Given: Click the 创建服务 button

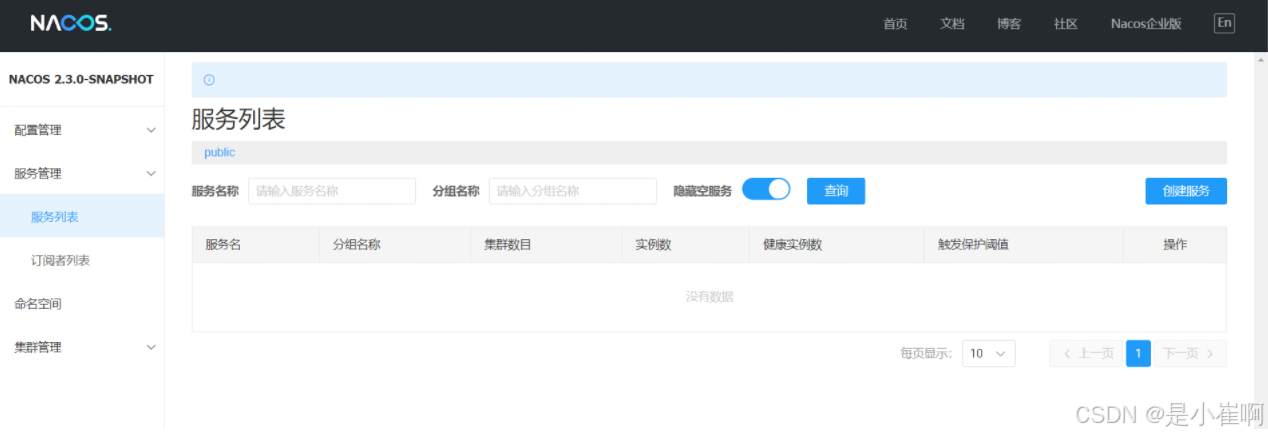Looking at the screenshot, I should coord(1186,191).
